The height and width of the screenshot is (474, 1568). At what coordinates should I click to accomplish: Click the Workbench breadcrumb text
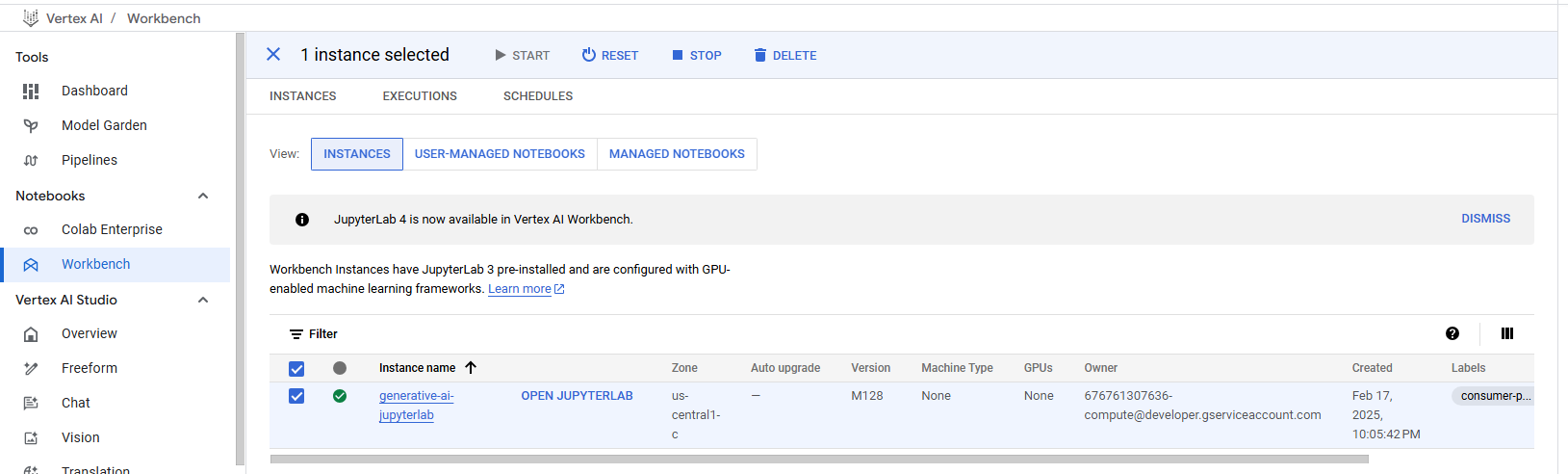164,18
